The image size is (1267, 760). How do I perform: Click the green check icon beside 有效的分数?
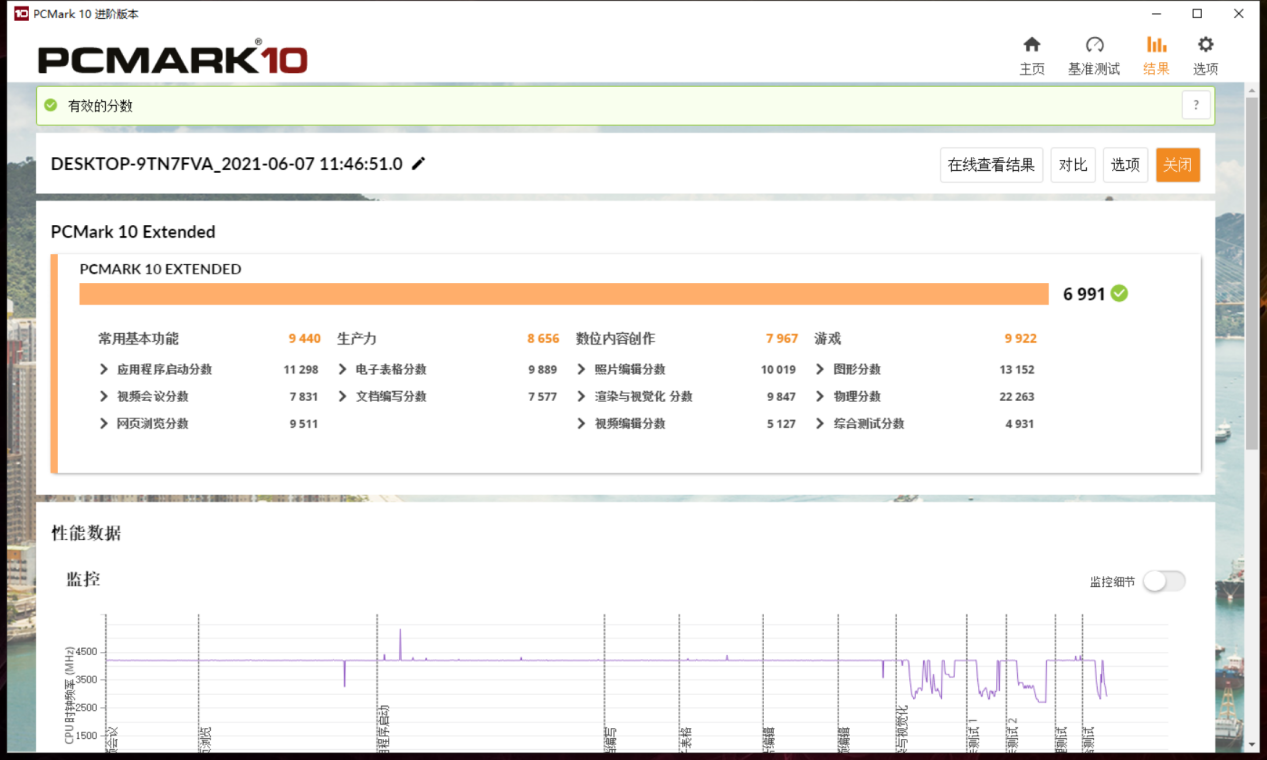click(x=51, y=105)
